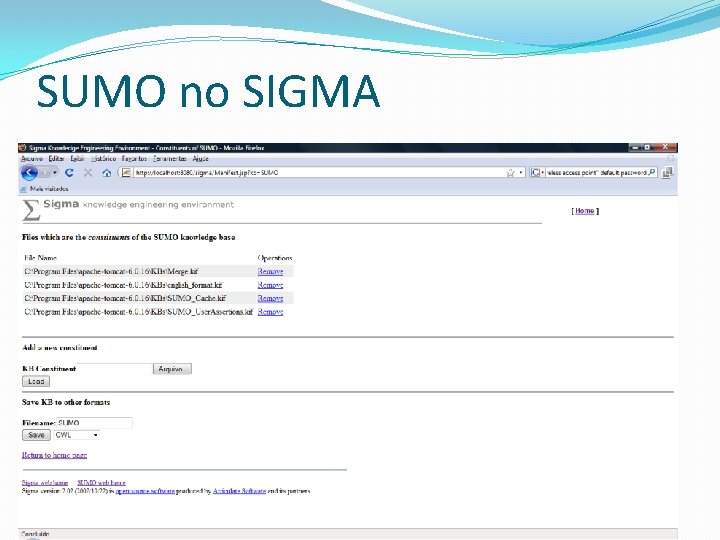The height and width of the screenshot is (540, 720).
Task: Open the back/forward history dropdown arrow
Action: pyautogui.click(x=55, y=173)
